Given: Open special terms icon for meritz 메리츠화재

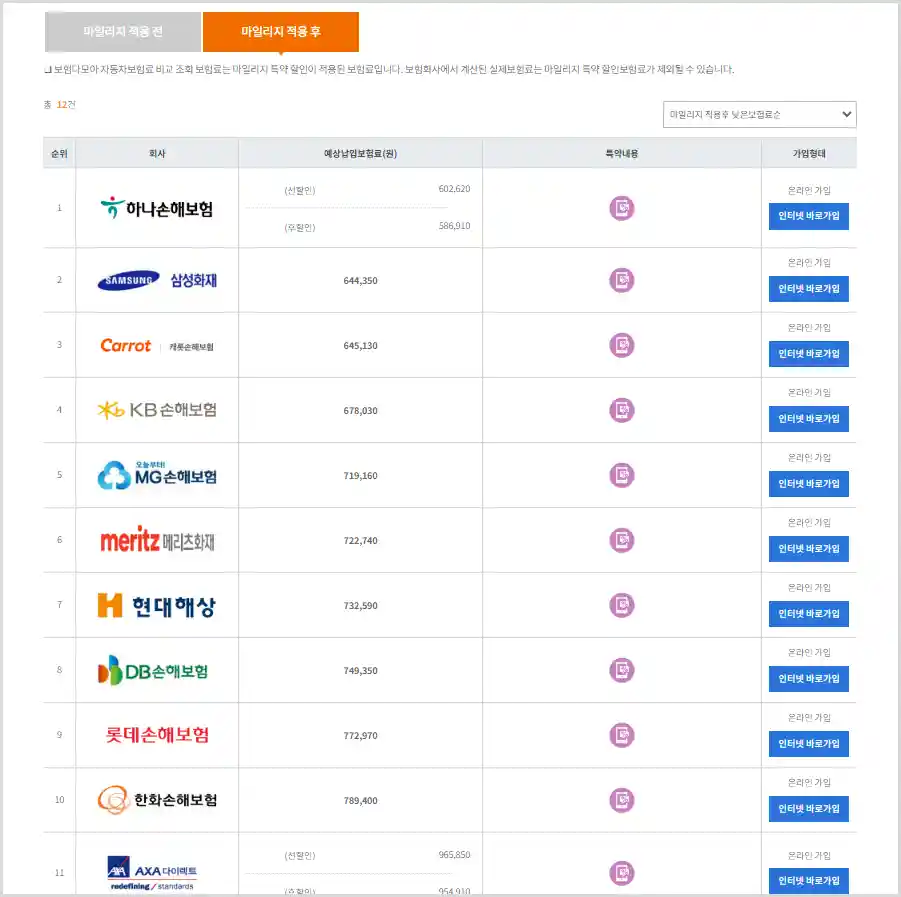Looking at the screenshot, I should click(622, 540).
